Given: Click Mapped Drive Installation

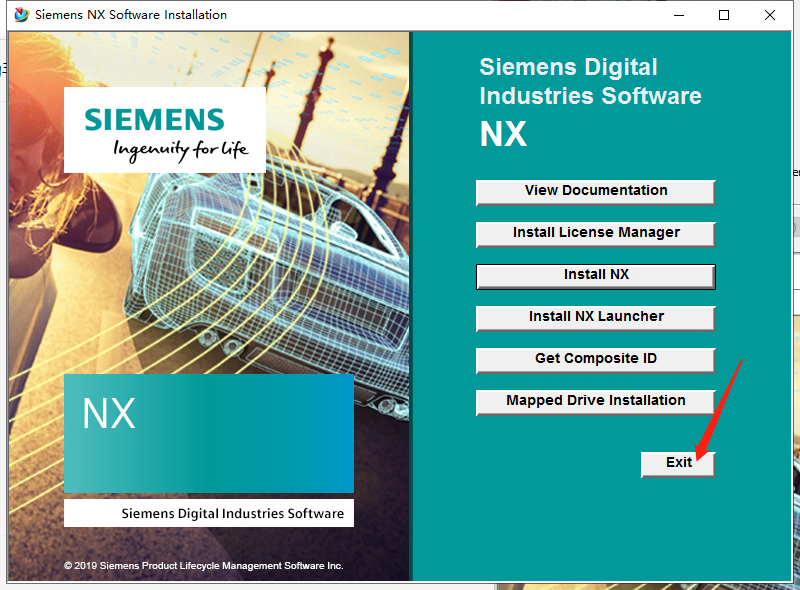Looking at the screenshot, I should point(595,401).
